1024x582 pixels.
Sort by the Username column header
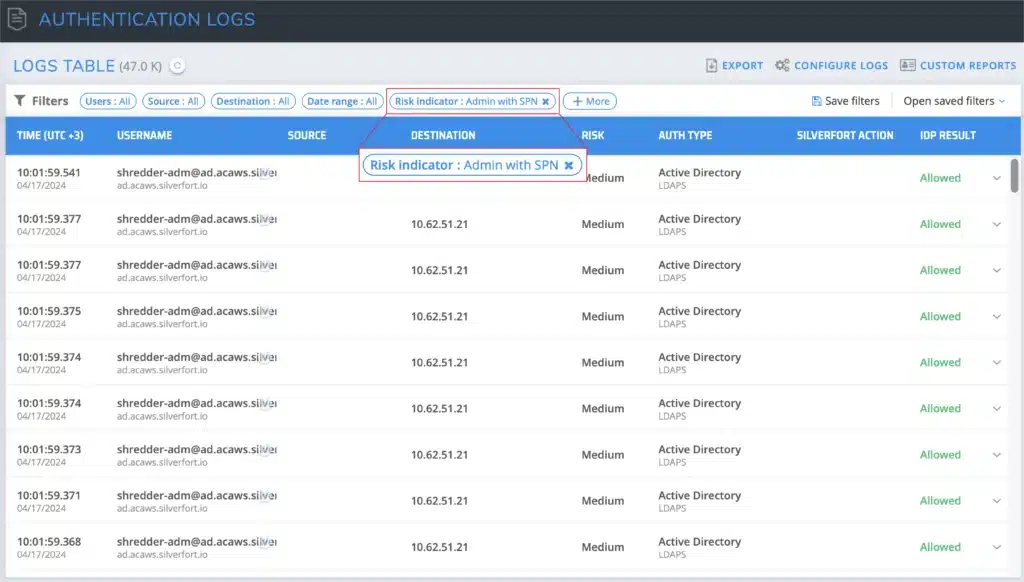[x=144, y=135]
